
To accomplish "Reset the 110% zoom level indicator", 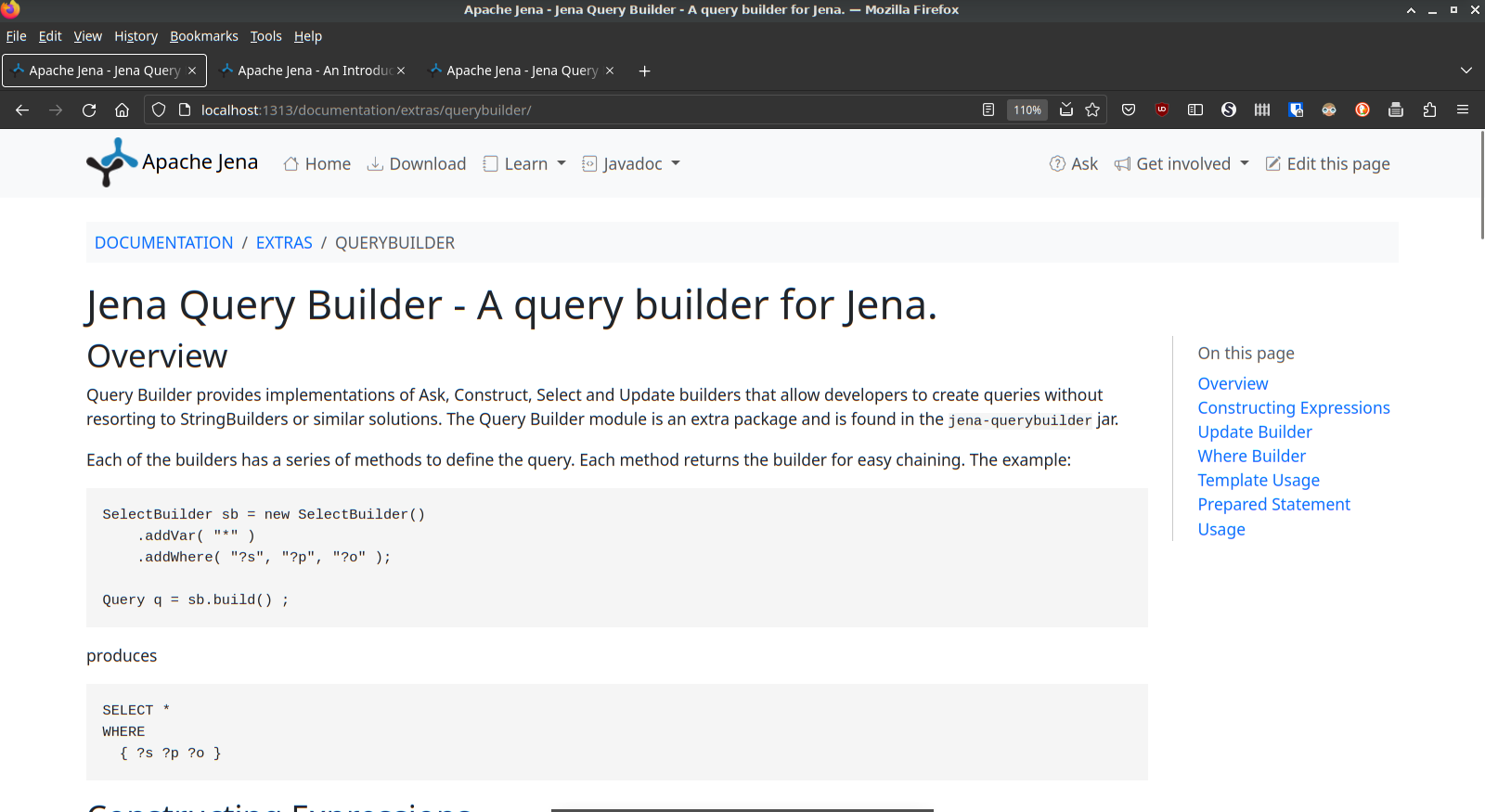I will (x=1027, y=110).
